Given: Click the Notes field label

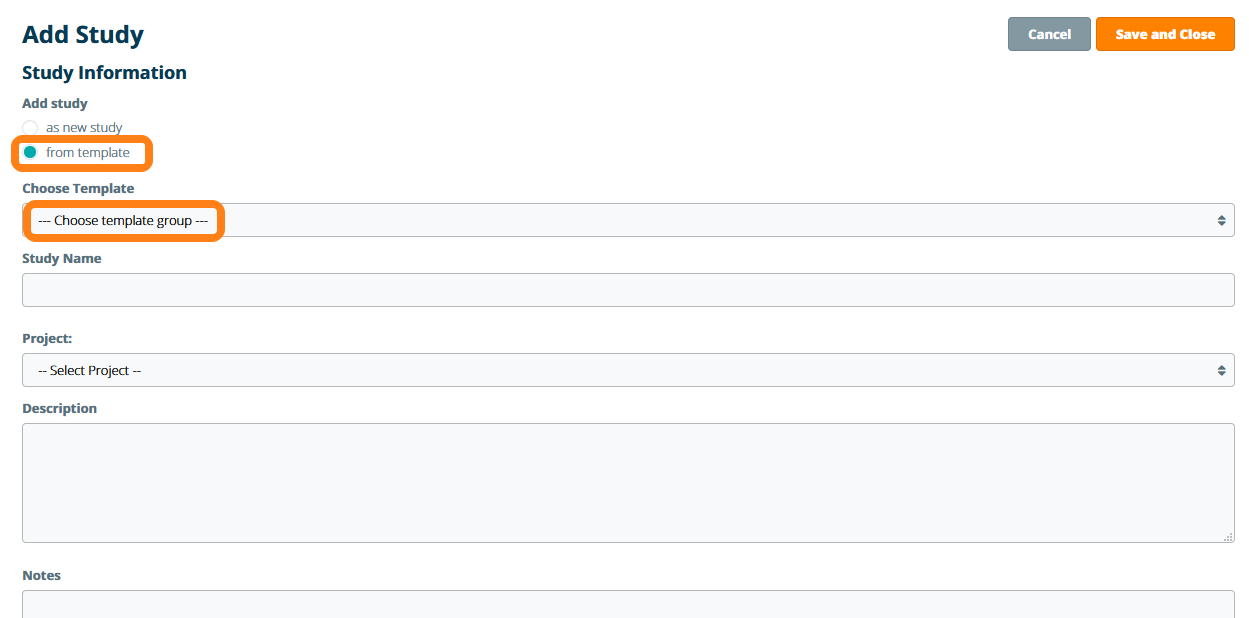Looking at the screenshot, I should pyautogui.click(x=42, y=575).
